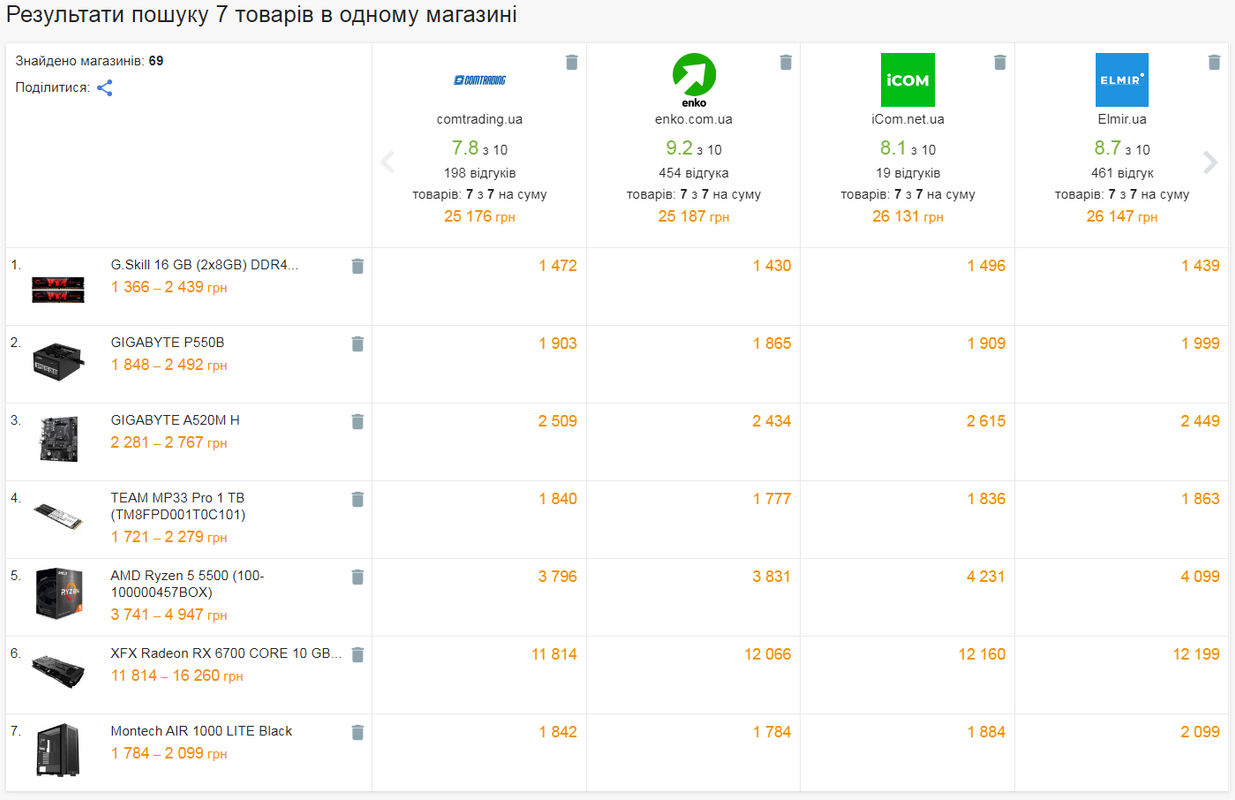Open Montech AIR 1000 LITE case thumbnail
Image resolution: width=1235 pixels, height=800 pixels.
coord(59,749)
